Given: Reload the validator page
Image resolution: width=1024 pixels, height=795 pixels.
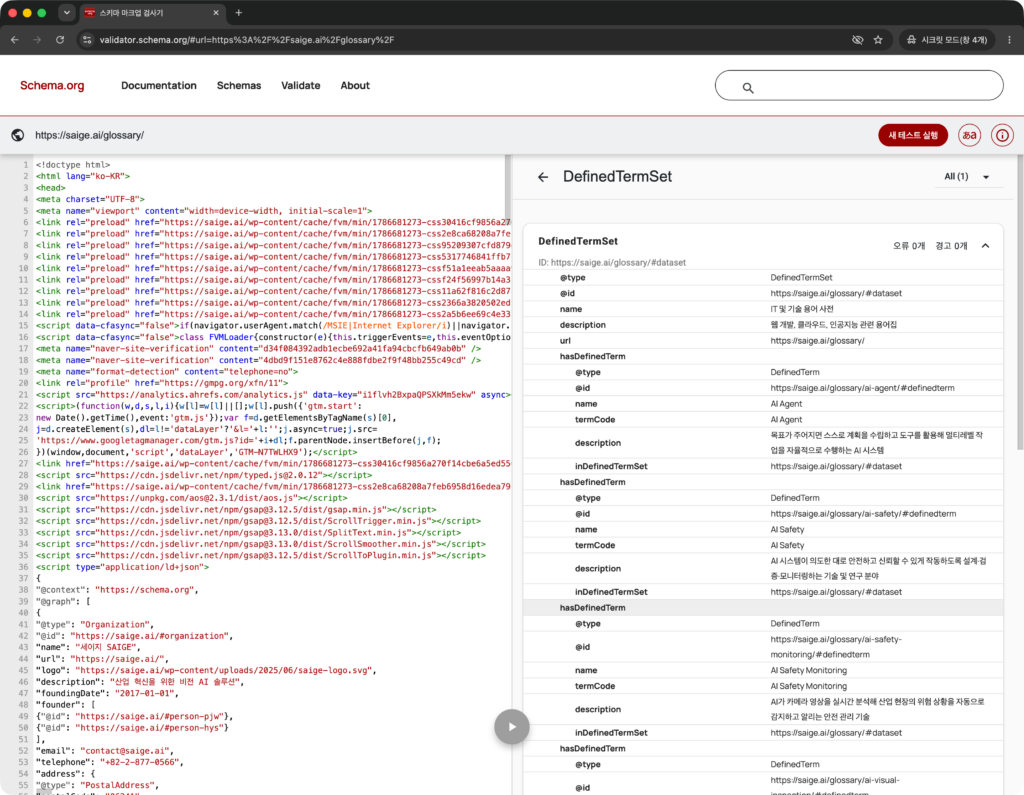Looking at the screenshot, I should click(60, 40).
